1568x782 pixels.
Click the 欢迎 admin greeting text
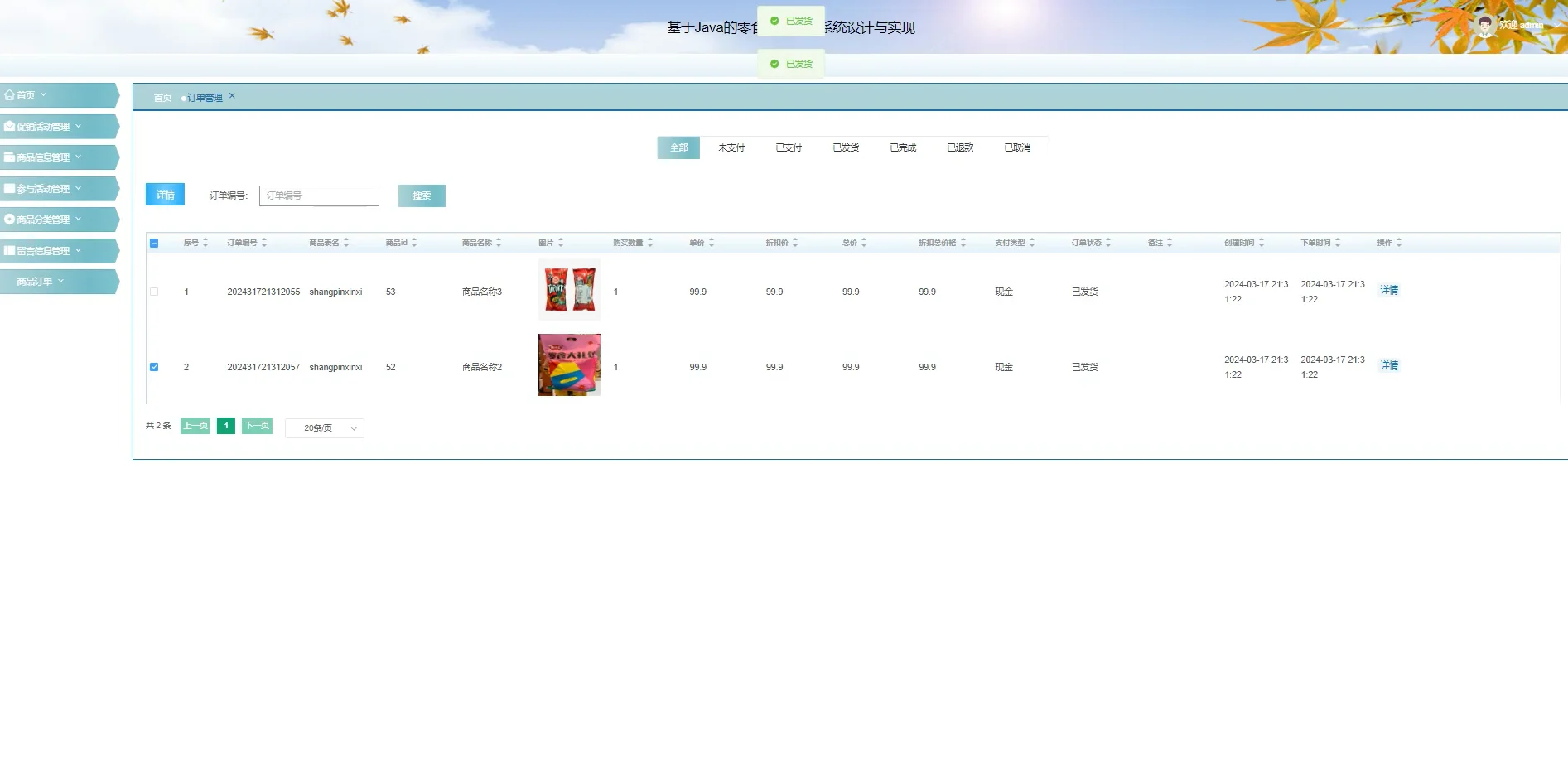click(x=1521, y=25)
